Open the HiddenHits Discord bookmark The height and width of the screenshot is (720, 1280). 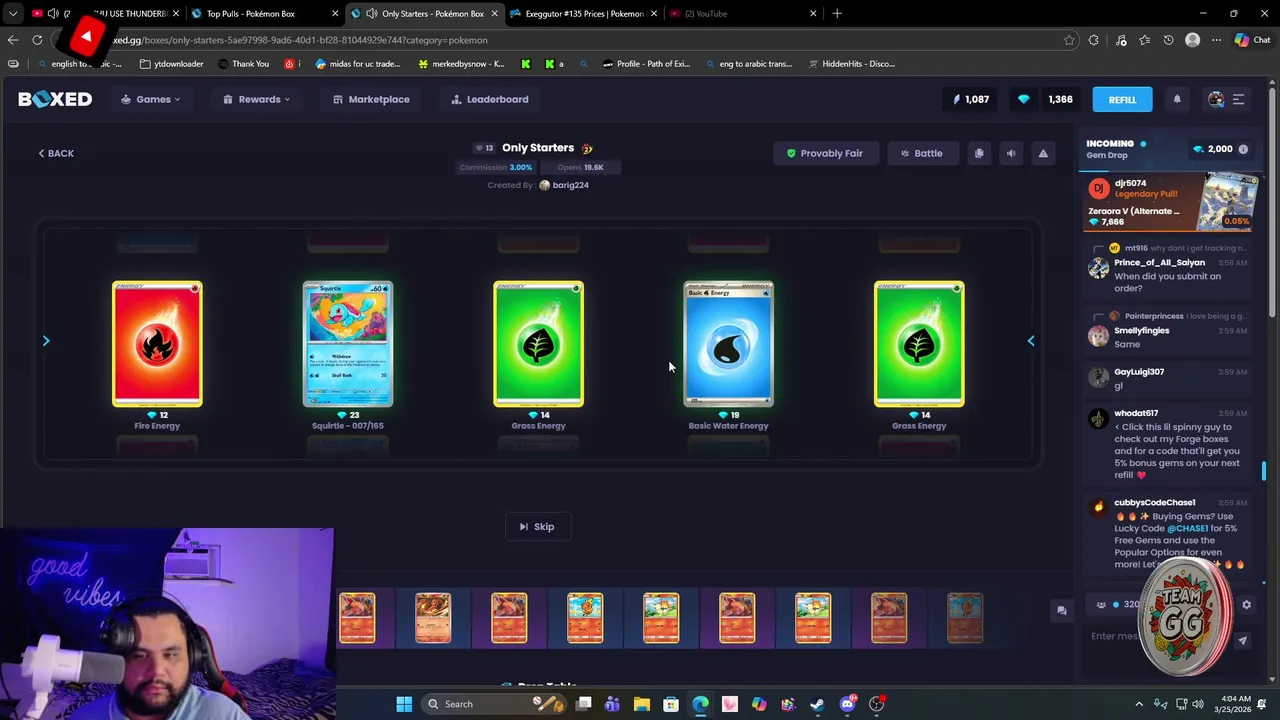851,64
